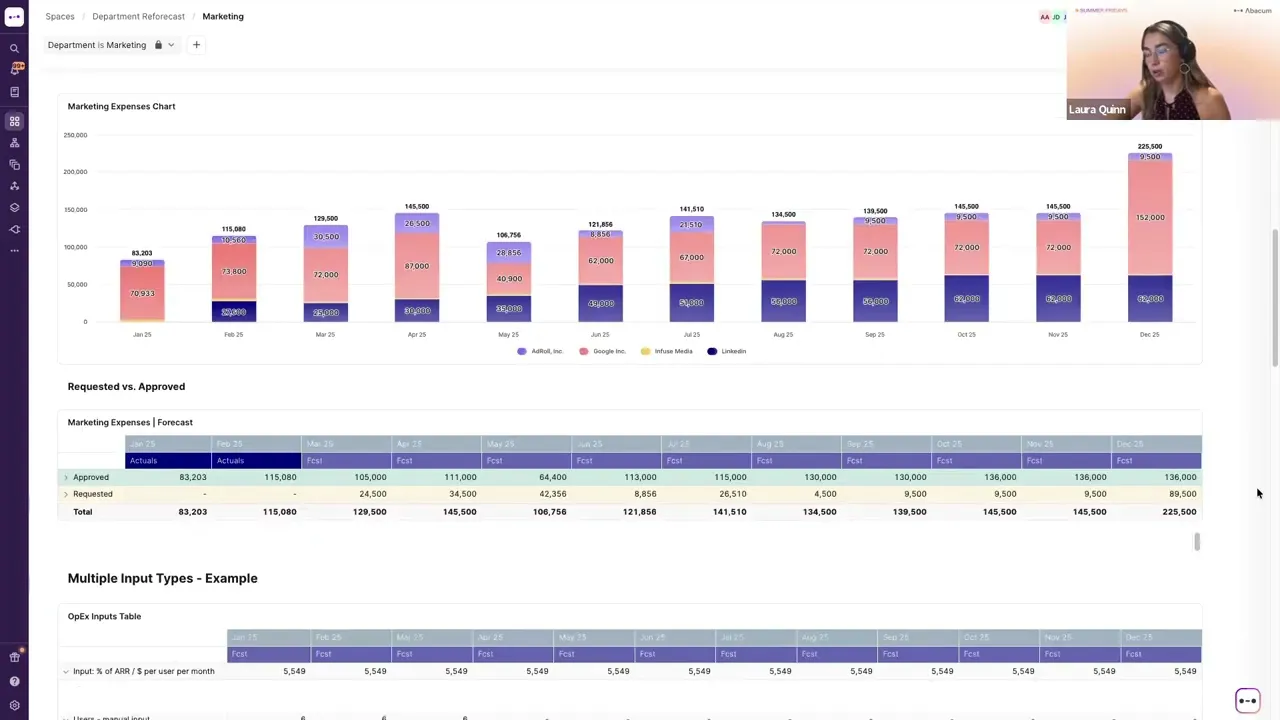
Task: Go to Spaces breadcrumb
Action: 60,16
